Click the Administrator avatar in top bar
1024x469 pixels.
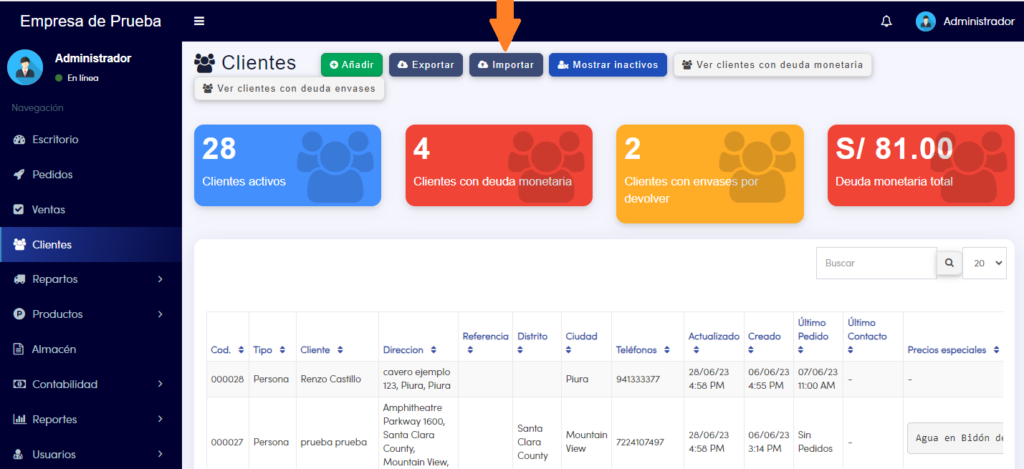[925, 22]
